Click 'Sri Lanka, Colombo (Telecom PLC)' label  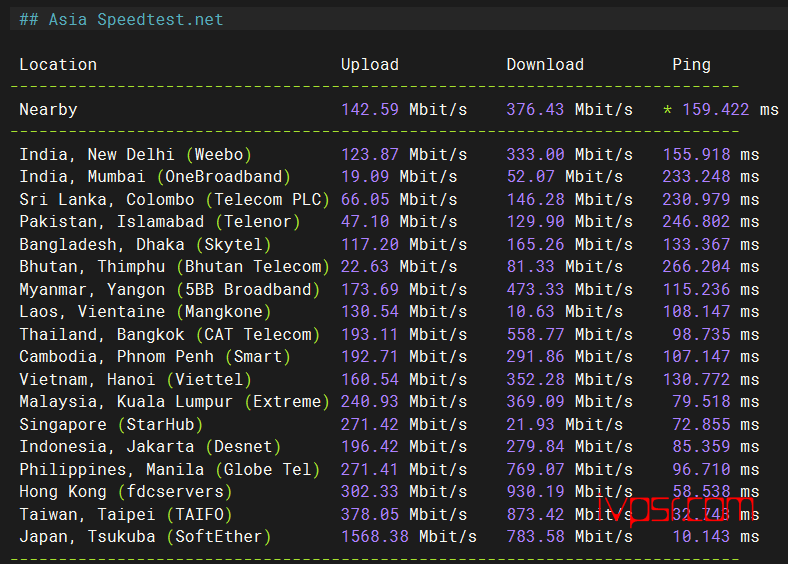(x=175, y=200)
